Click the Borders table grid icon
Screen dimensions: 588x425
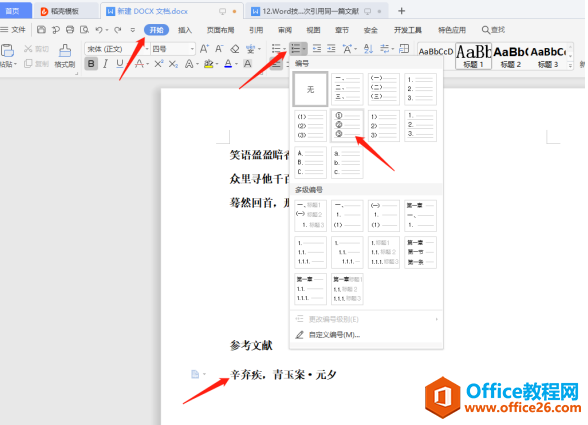404,48
